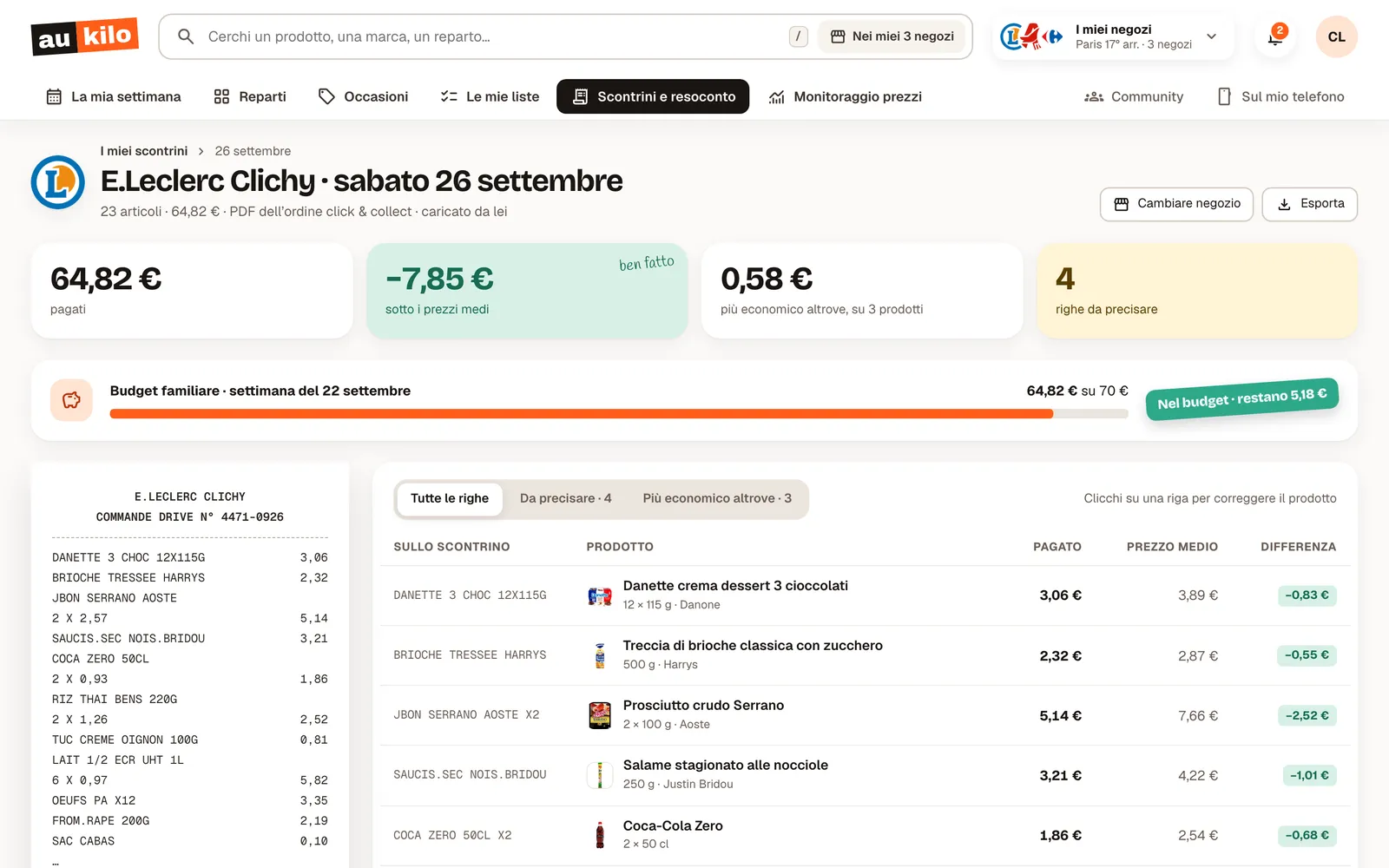Click Salame stagionato alle nocciole
Viewport: 1389px width, 868px height.
[726, 766]
